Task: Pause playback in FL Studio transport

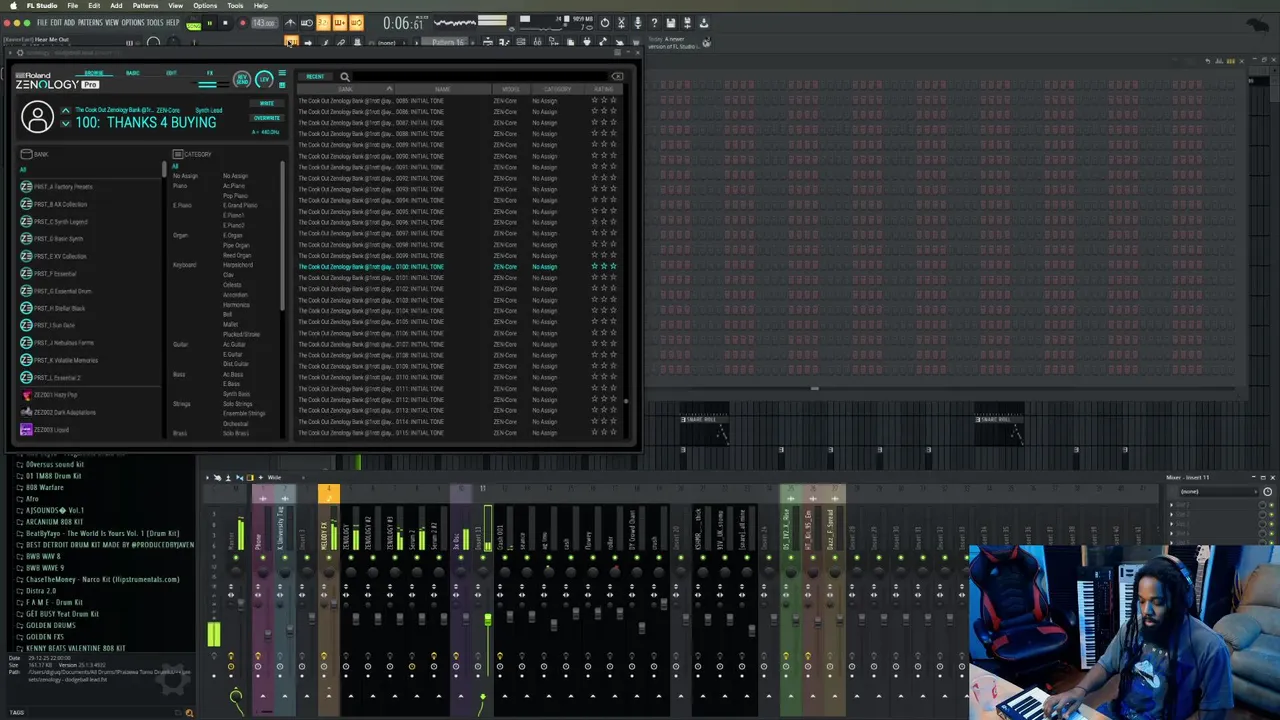Action: pyautogui.click(x=209, y=22)
